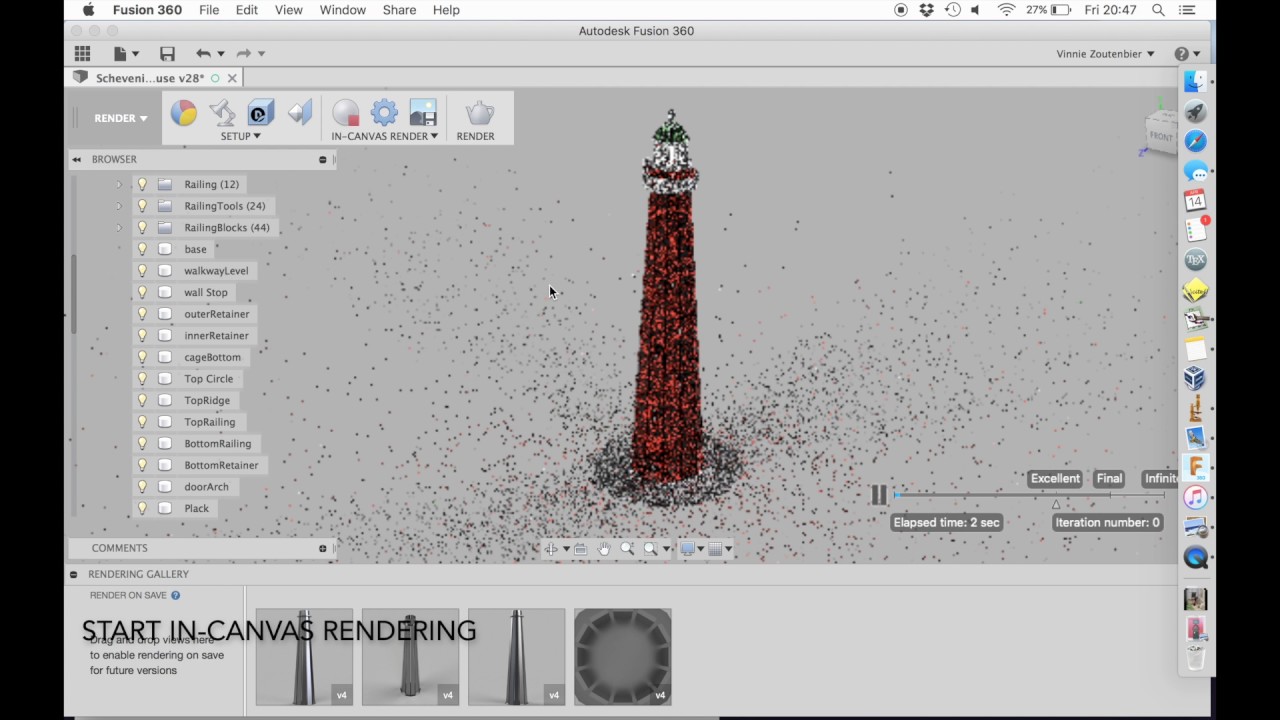Screen dimensions: 1280x720
Task: Click the ViewCube Front face
Action: [x=1160, y=136]
